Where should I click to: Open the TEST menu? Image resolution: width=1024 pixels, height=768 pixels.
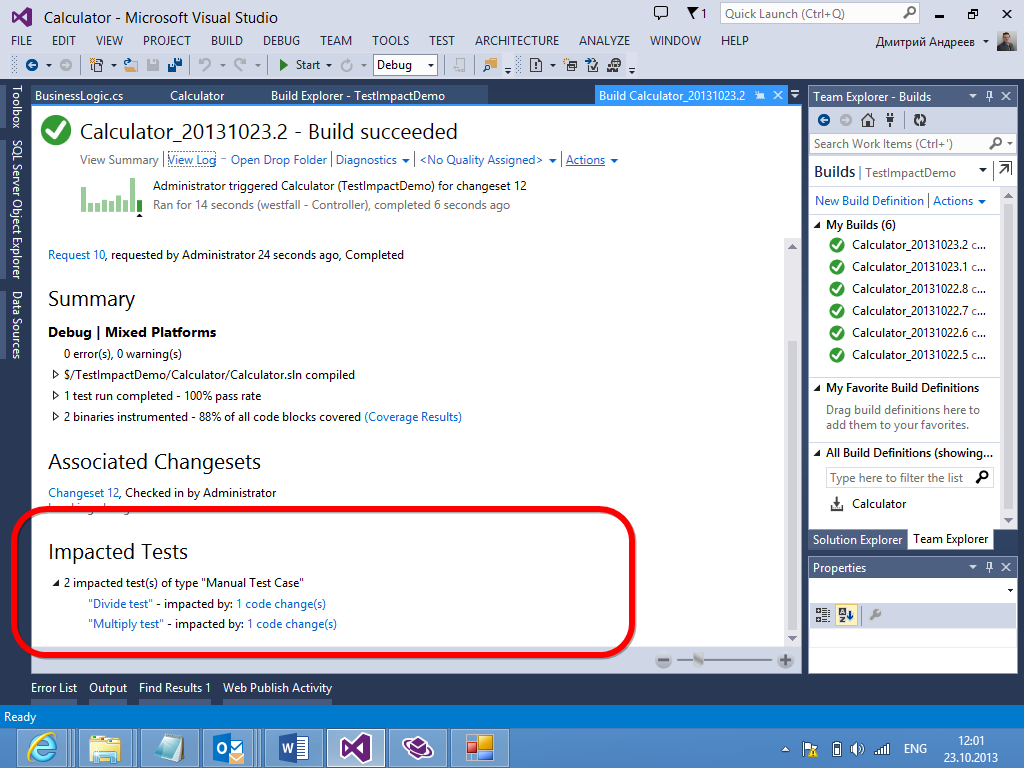click(441, 40)
